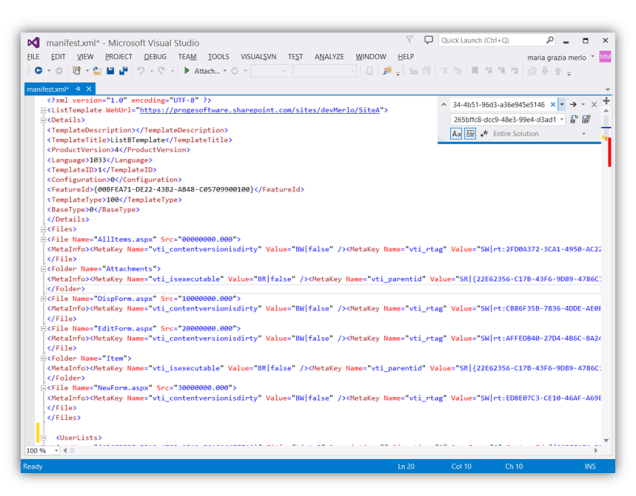Open the TOOLS menu
The width and height of the screenshot is (636, 496).
218,57
